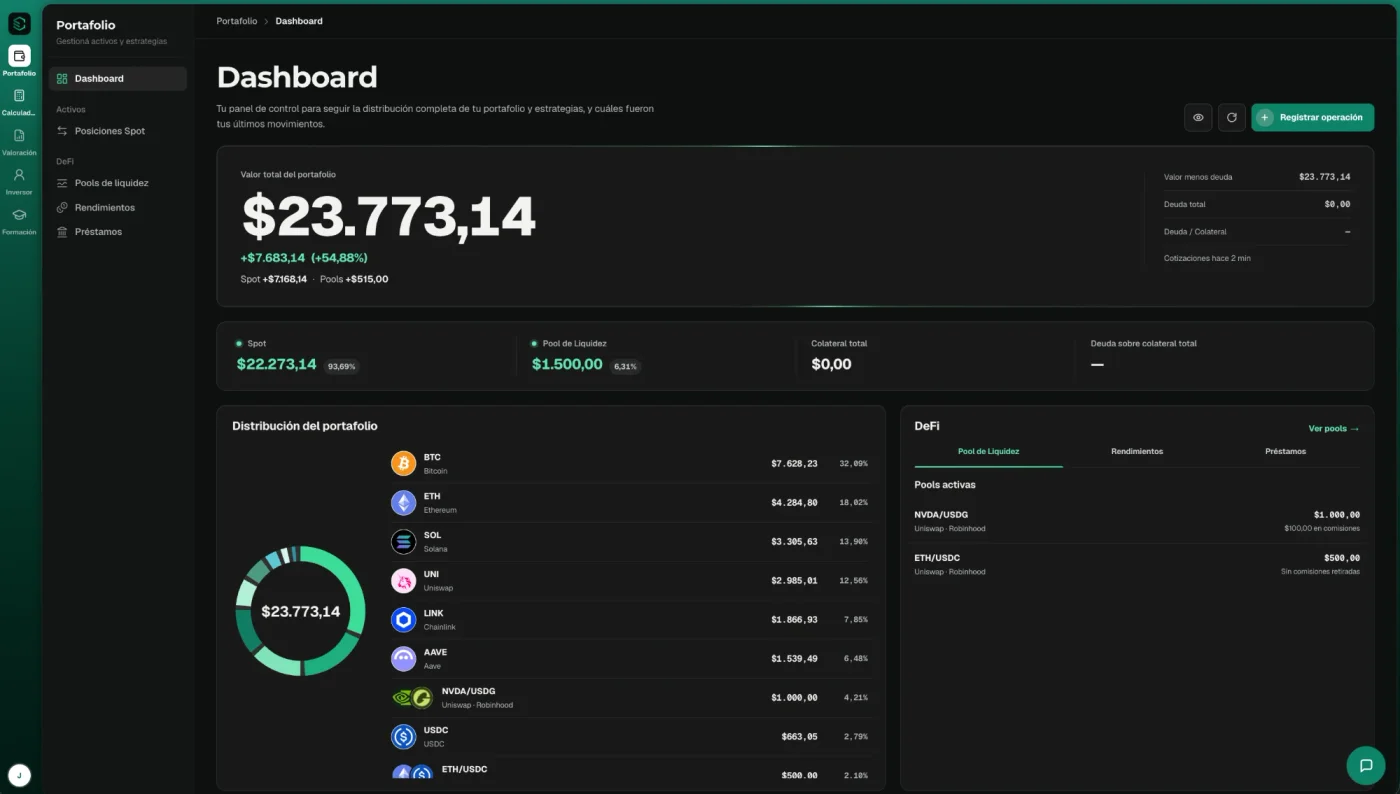Open the Valoración section icon
Screen dimensions: 1400x794
click(19, 136)
